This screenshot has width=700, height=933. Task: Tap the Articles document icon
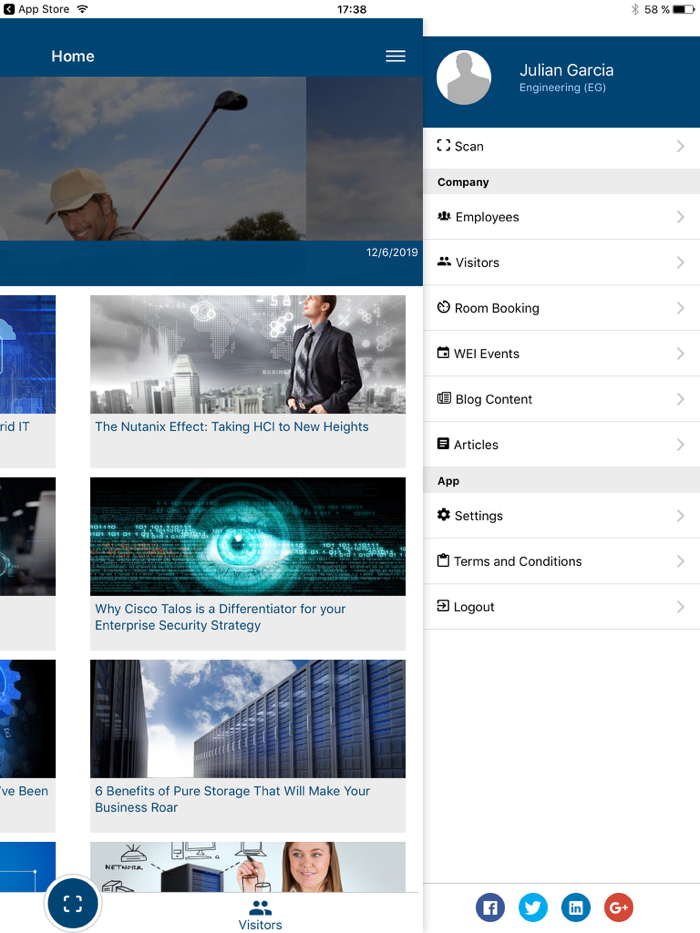point(443,443)
